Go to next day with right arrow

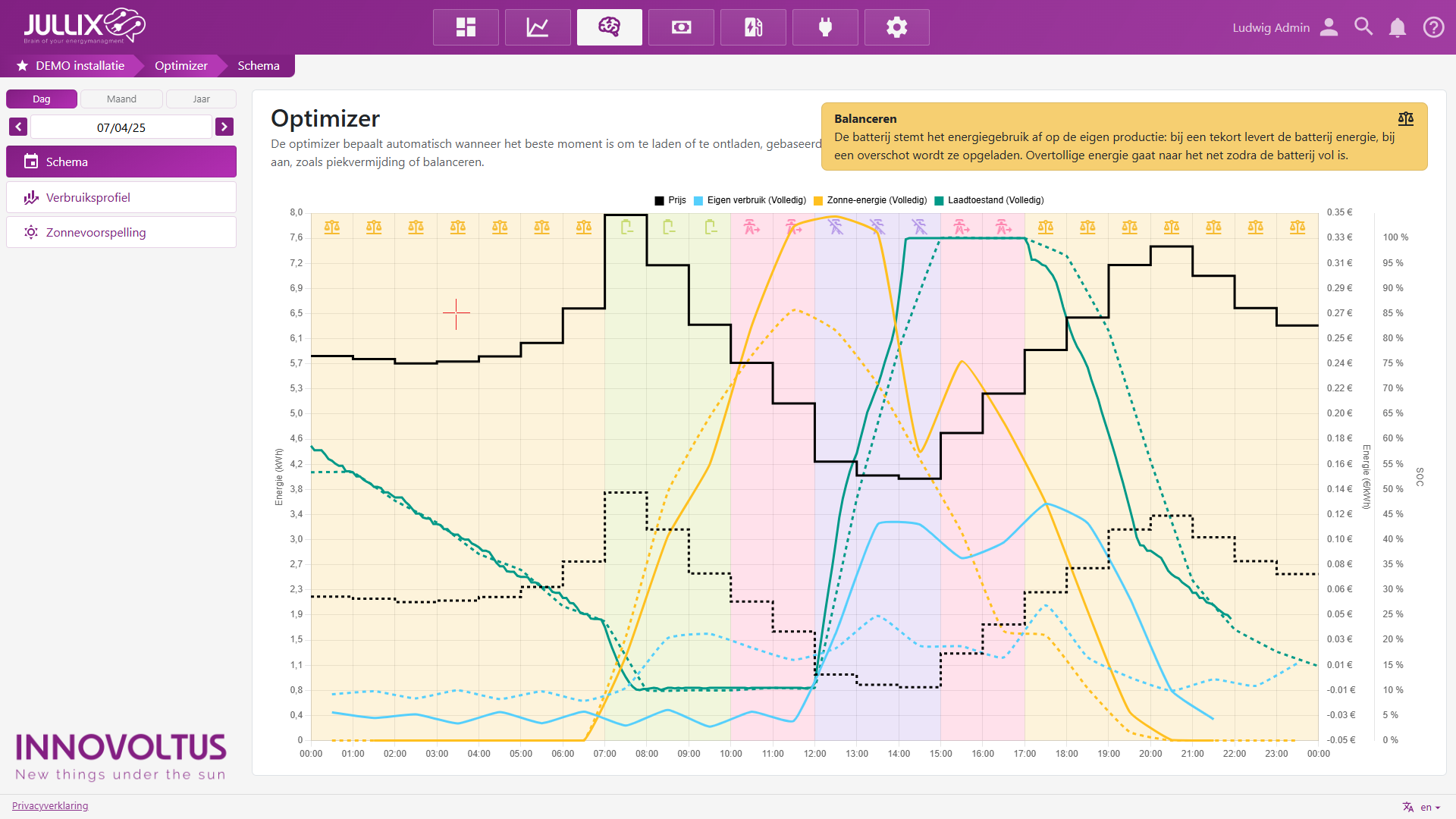(x=224, y=127)
